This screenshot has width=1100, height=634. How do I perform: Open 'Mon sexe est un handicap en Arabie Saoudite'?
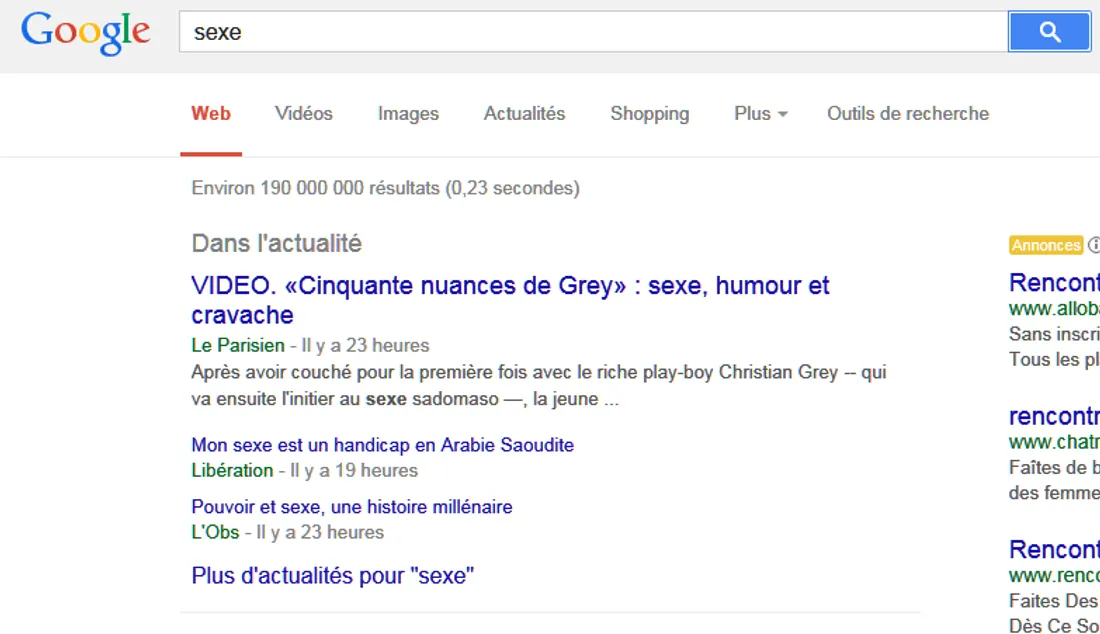coord(382,445)
